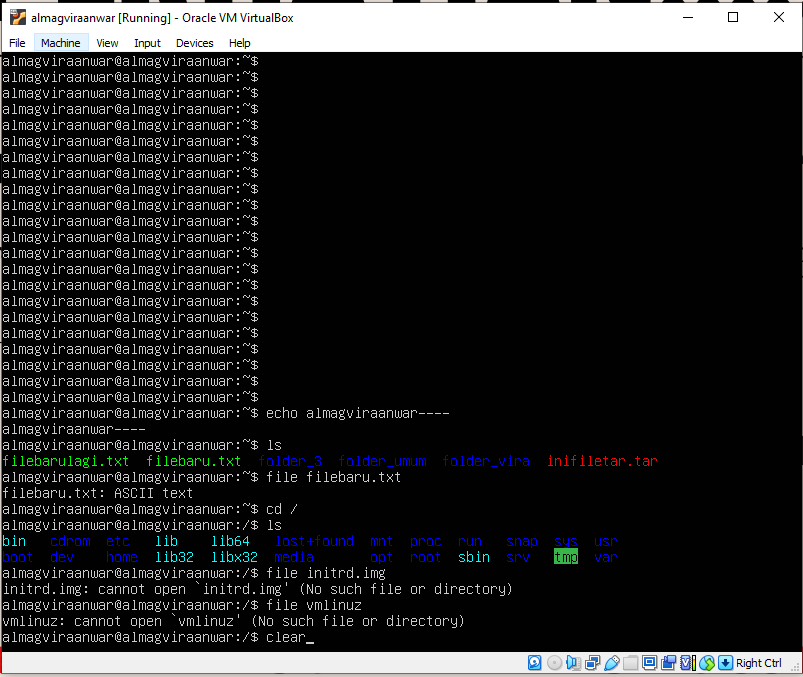The height and width of the screenshot is (677, 803).
Task: Click the optical disk indicator icon
Action: 554,663
